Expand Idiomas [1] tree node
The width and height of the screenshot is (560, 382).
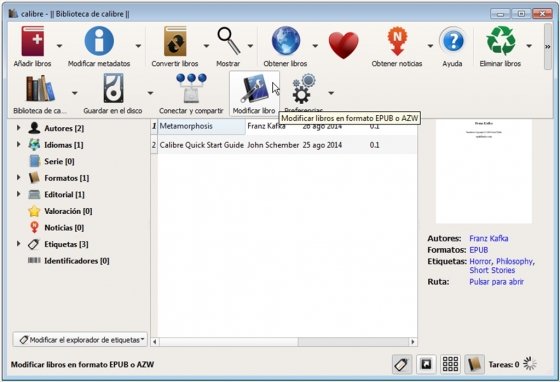click(x=19, y=144)
